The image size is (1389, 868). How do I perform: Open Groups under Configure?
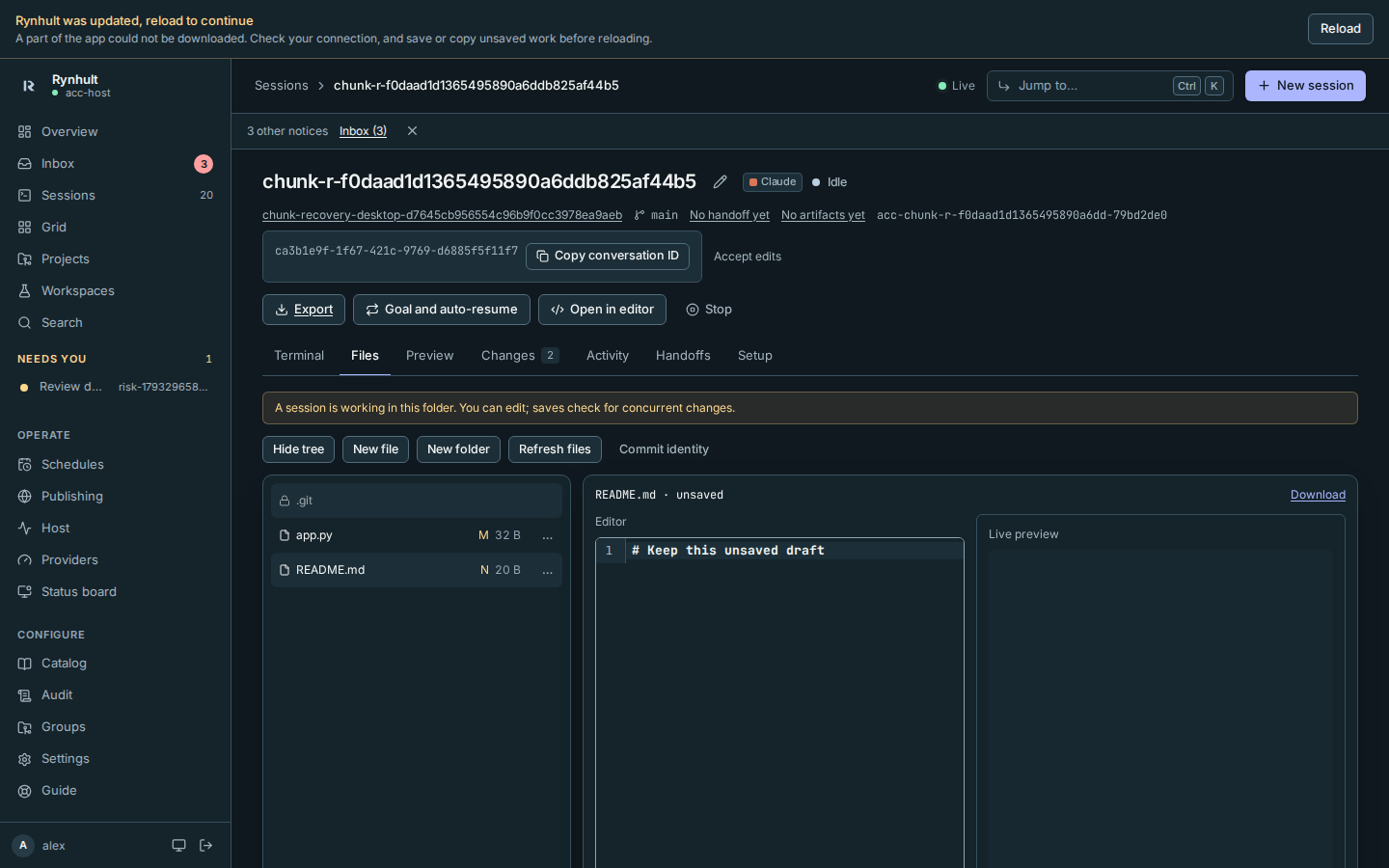(x=116, y=726)
